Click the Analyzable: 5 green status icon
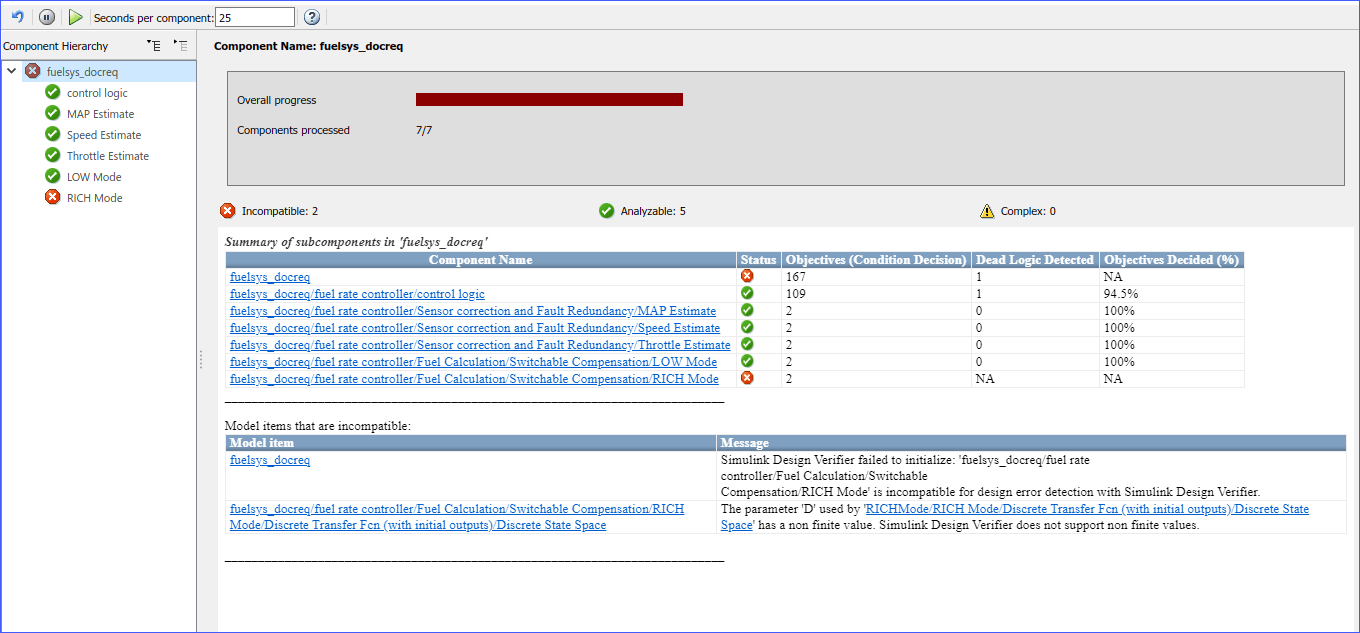This screenshot has width=1360, height=633. tap(606, 211)
